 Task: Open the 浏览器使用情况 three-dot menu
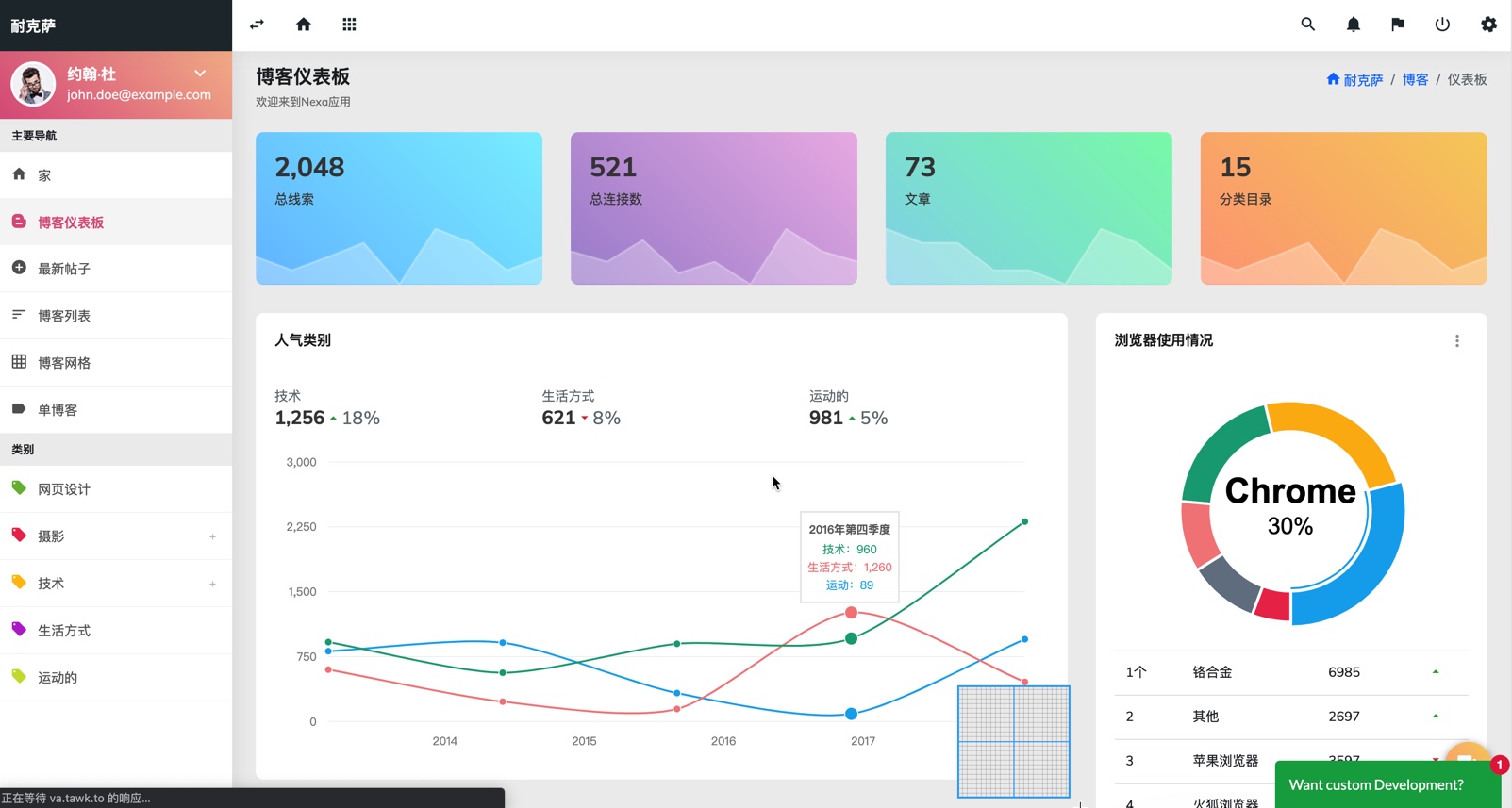pyautogui.click(x=1456, y=341)
